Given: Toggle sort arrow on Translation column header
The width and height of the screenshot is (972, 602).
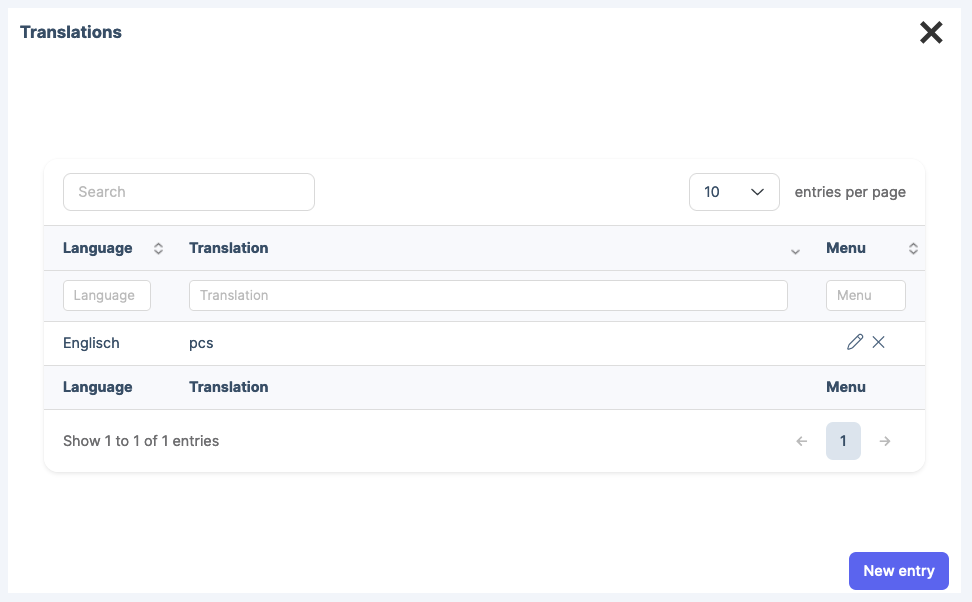Looking at the screenshot, I should click(795, 250).
